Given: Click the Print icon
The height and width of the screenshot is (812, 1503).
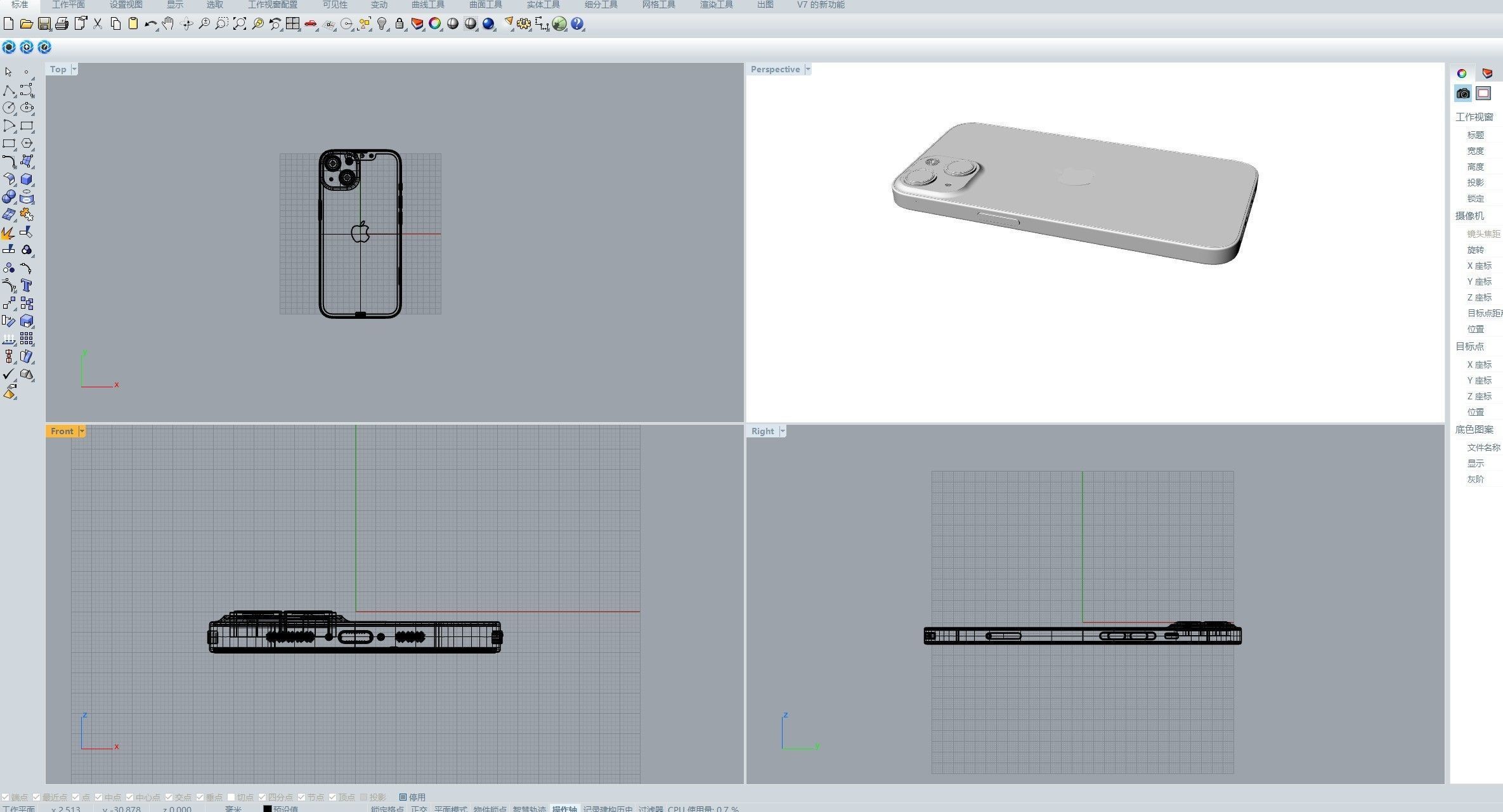Looking at the screenshot, I should coord(62,24).
